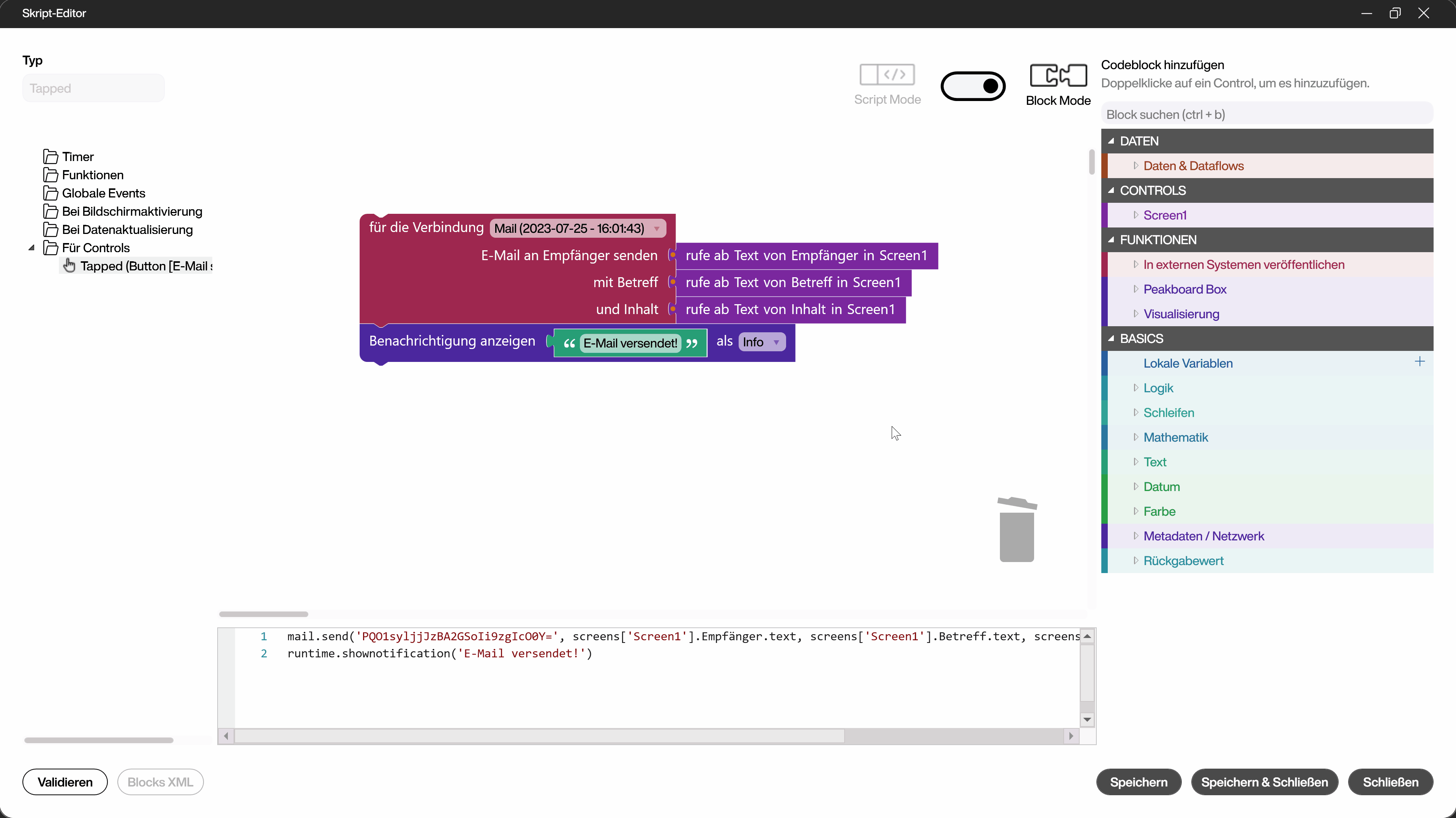This screenshot has height=818, width=1456.
Task: Expand the Daten & Dataflows category
Action: (x=1135, y=166)
